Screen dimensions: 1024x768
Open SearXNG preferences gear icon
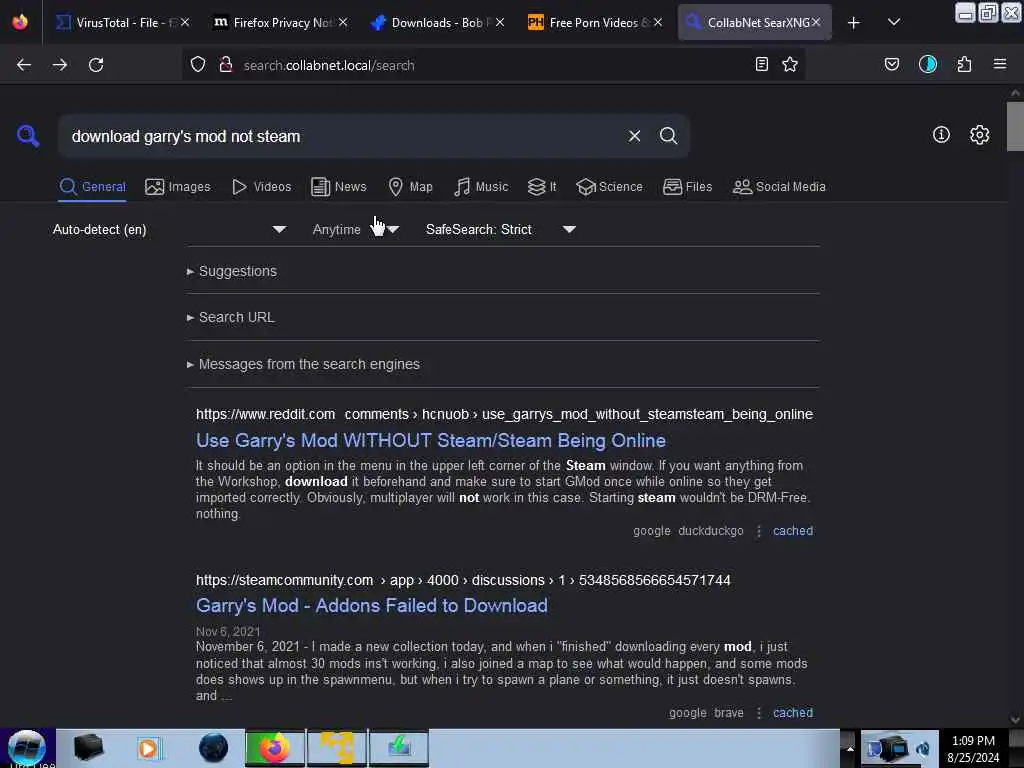979,135
